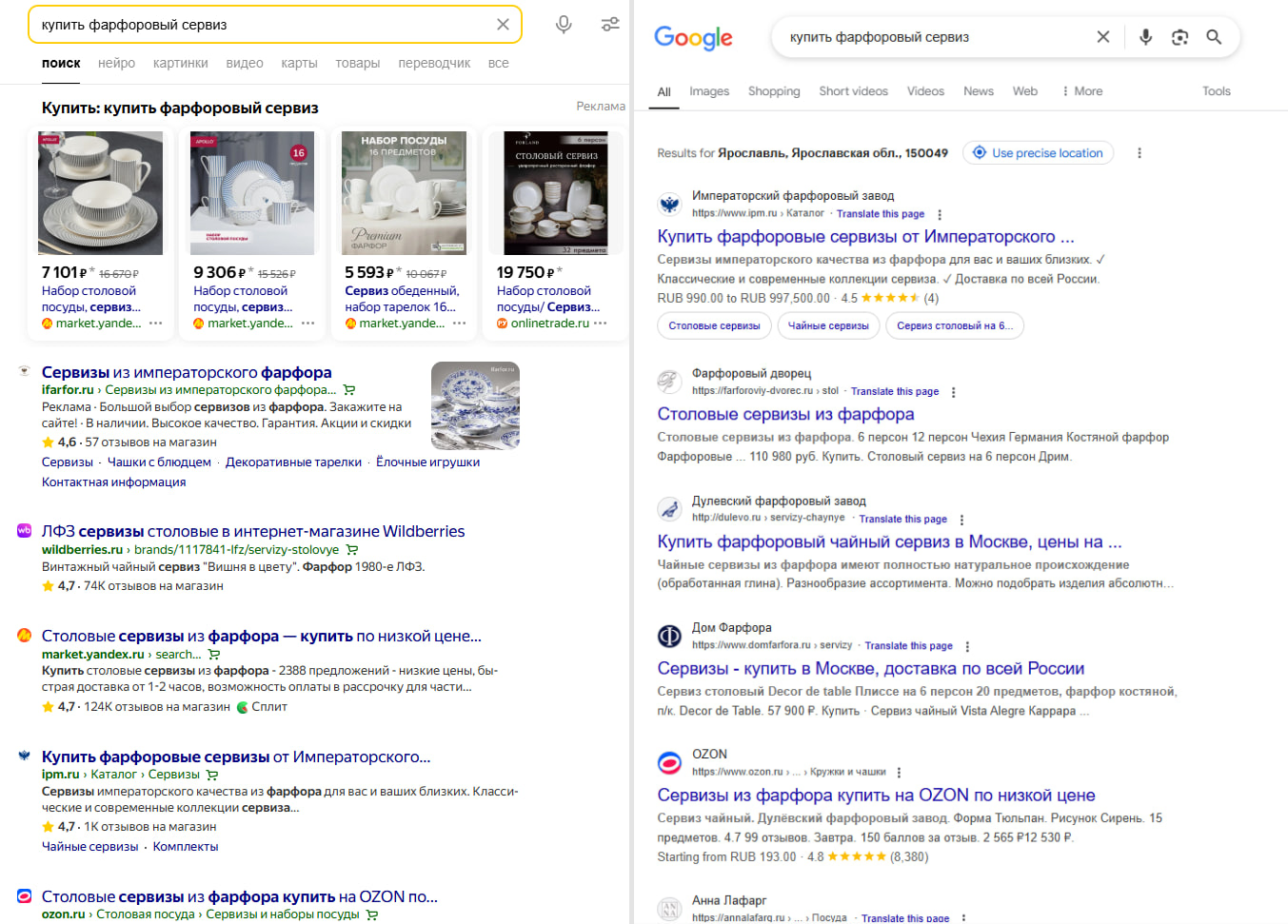The height and width of the screenshot is (924, 1288).
Task: Switch to Yandex картинки tab
Action: coord(181,63)
